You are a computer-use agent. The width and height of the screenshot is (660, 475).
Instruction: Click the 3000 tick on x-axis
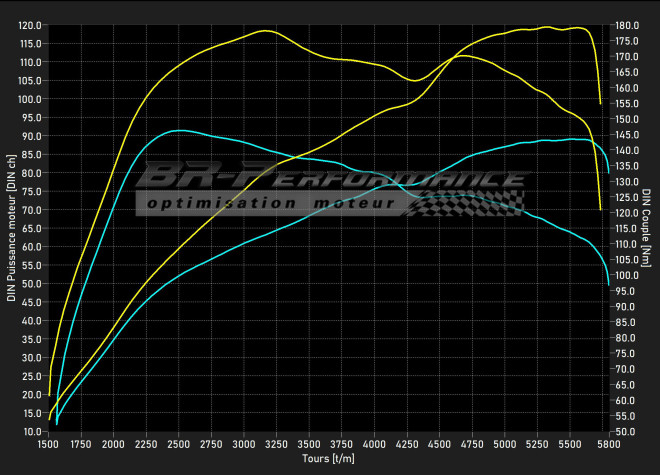click(x=244, y=443)
